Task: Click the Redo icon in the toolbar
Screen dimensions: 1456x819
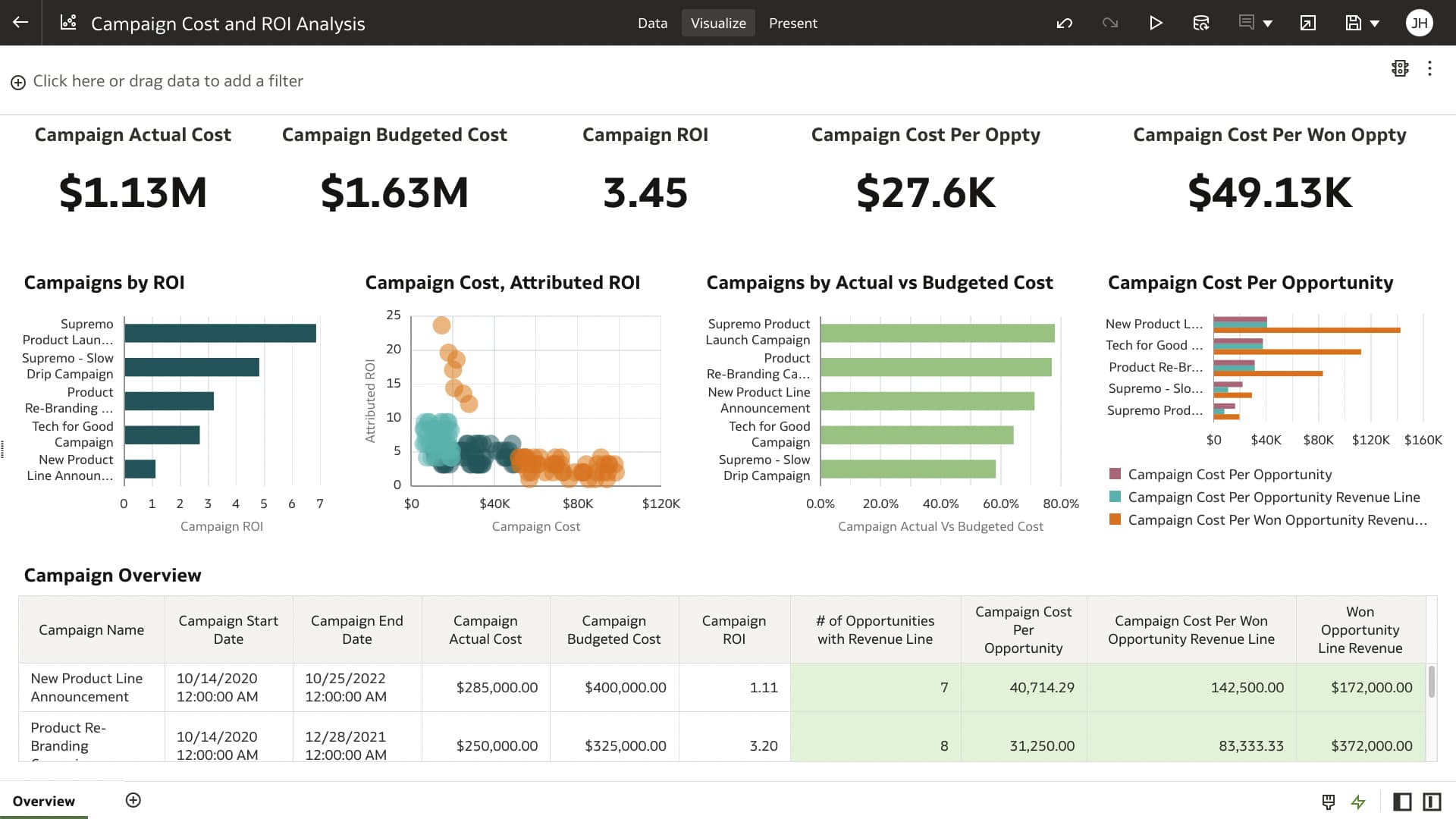Action: [1110, 23]
